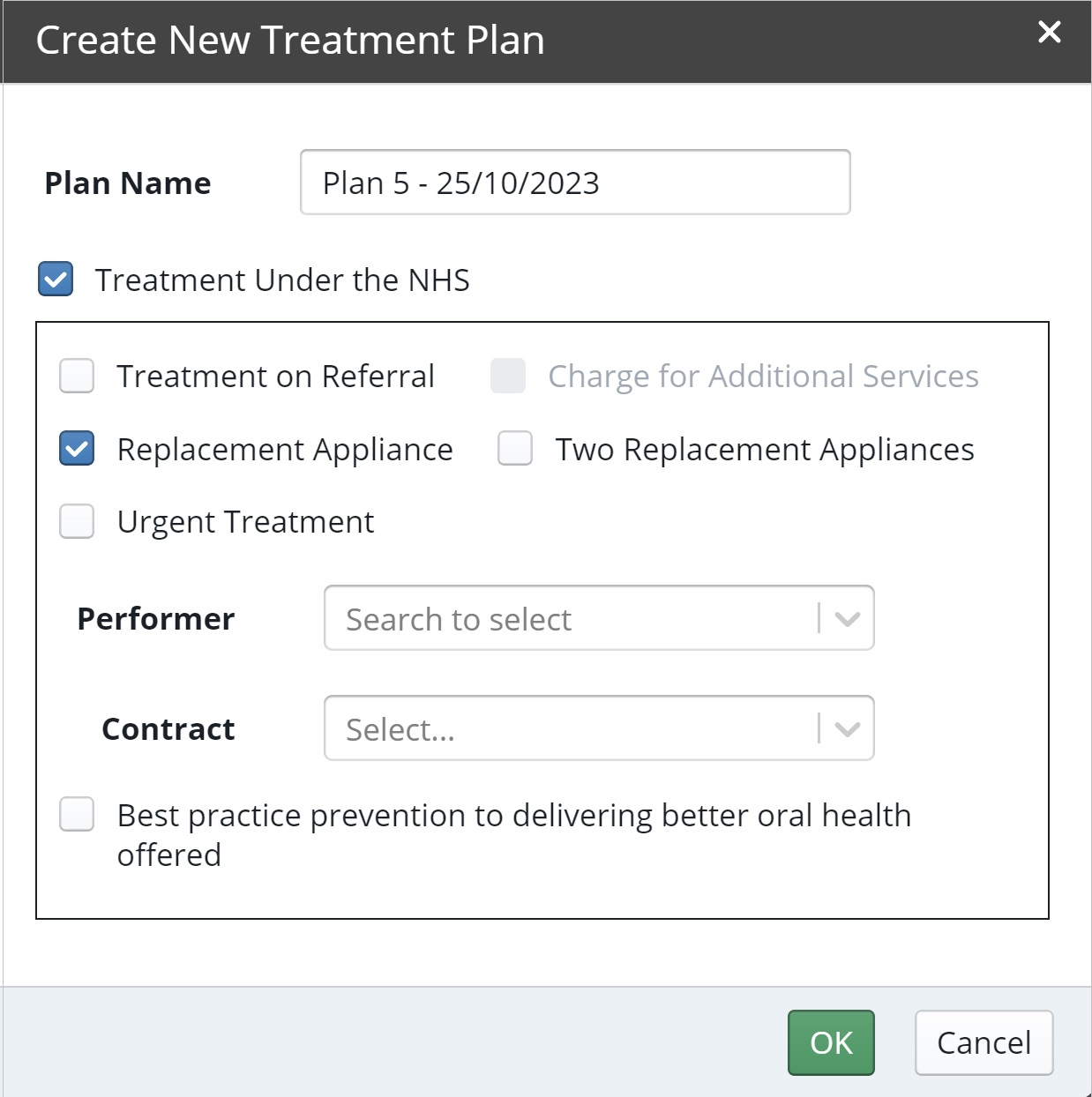Expand the Contract dropdown chevron arrow
Image resolution: width=1092 pixels, height=1097 pixels.
pos(848,729)
